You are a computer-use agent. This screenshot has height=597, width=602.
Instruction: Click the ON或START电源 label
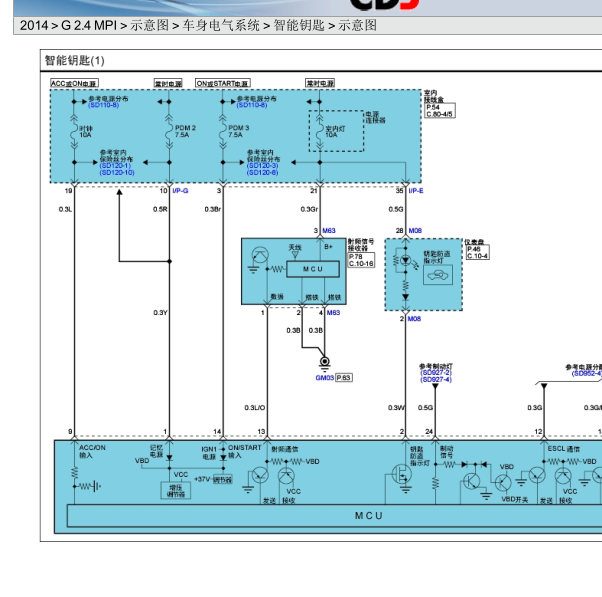tap(223, 83)
